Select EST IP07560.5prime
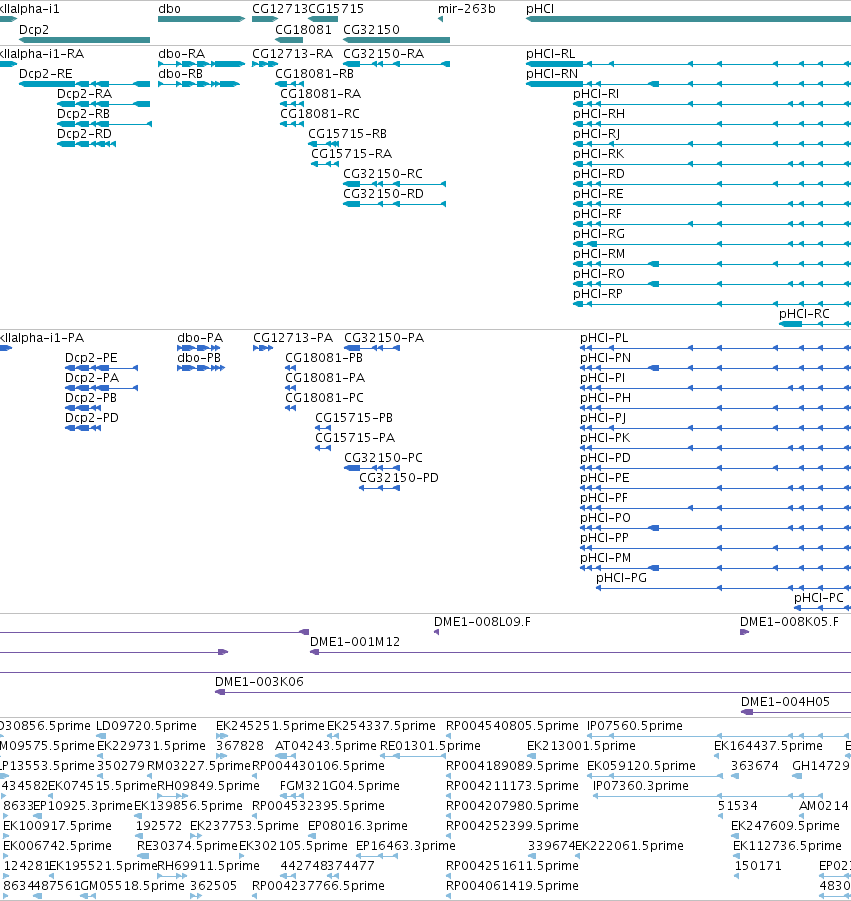 (x=634, y=726)
